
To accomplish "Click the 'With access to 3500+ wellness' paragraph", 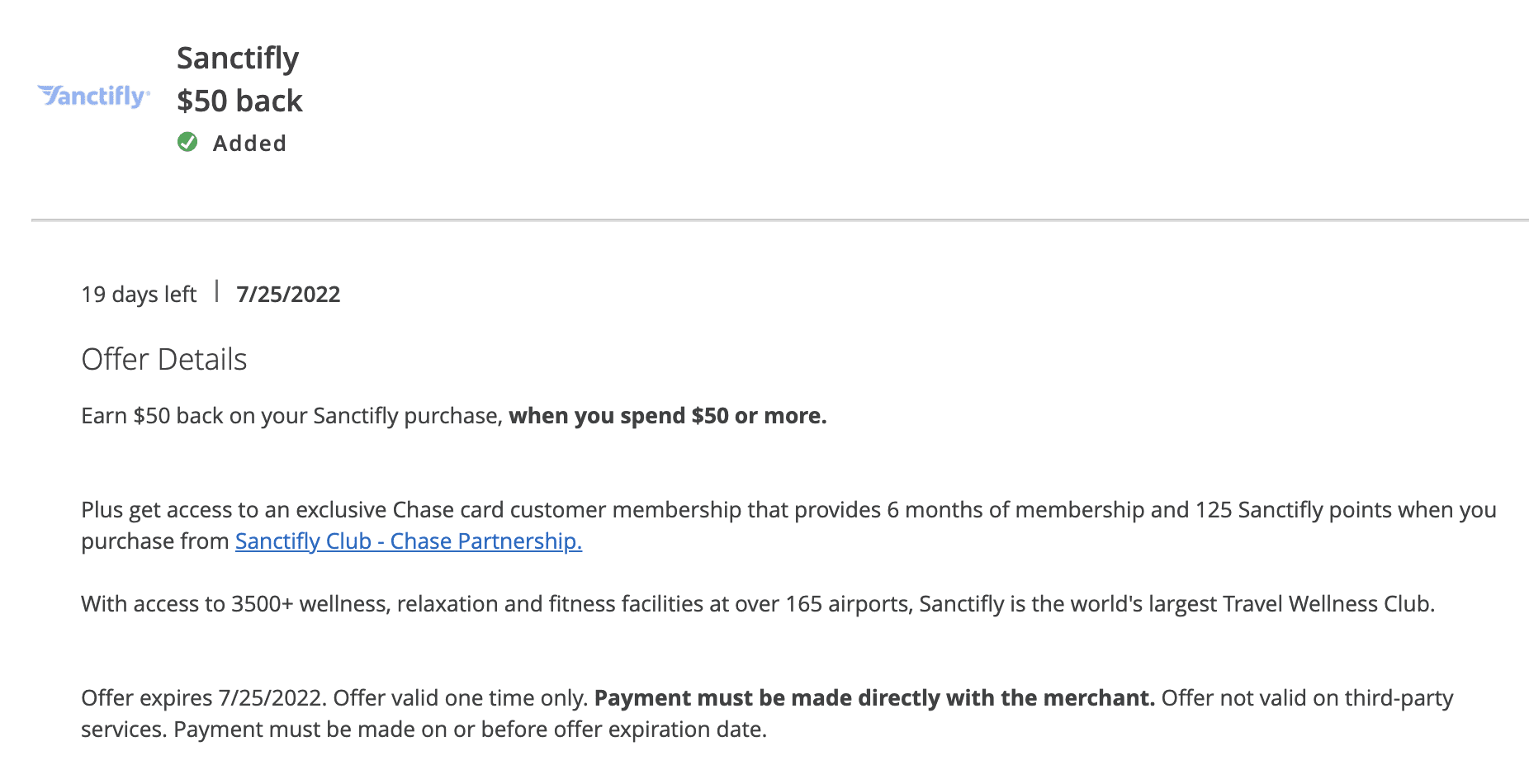I will click(758, 604).
